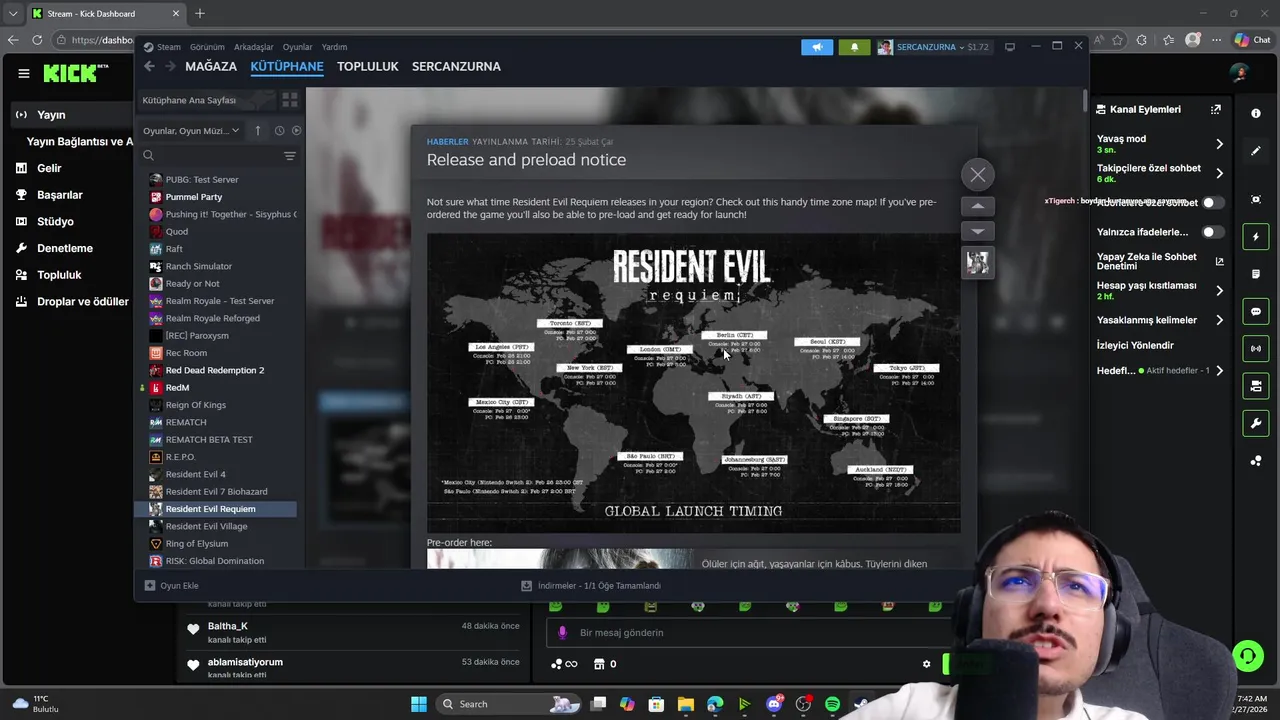
Task: Click the chat bubble icon in Kick rail
Action: tap(1256, 312)
